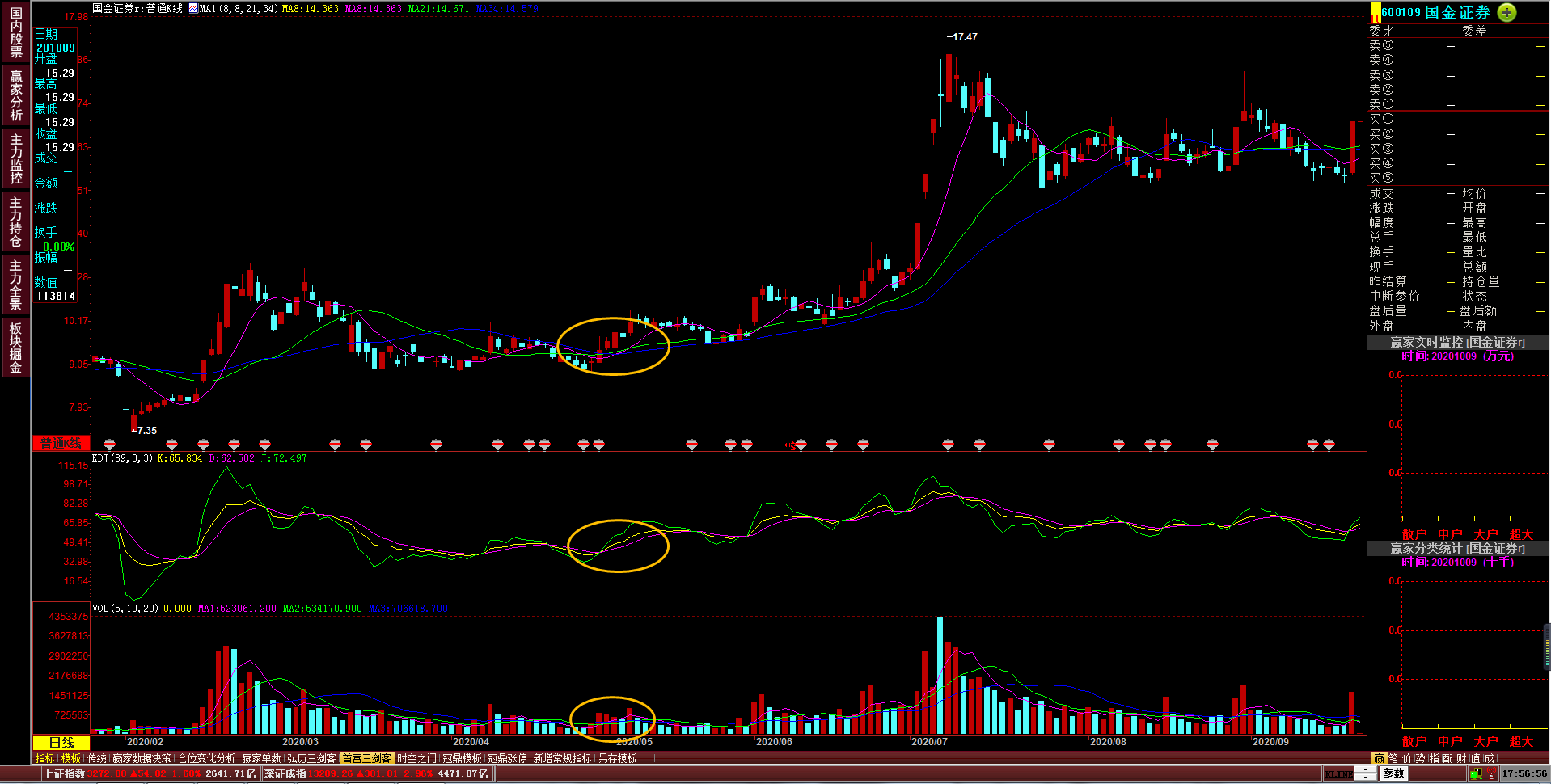The width and height of the screenshot is (1551, 784).
Task: Click the small icon before MA1 in chart header
Action: 193,8
